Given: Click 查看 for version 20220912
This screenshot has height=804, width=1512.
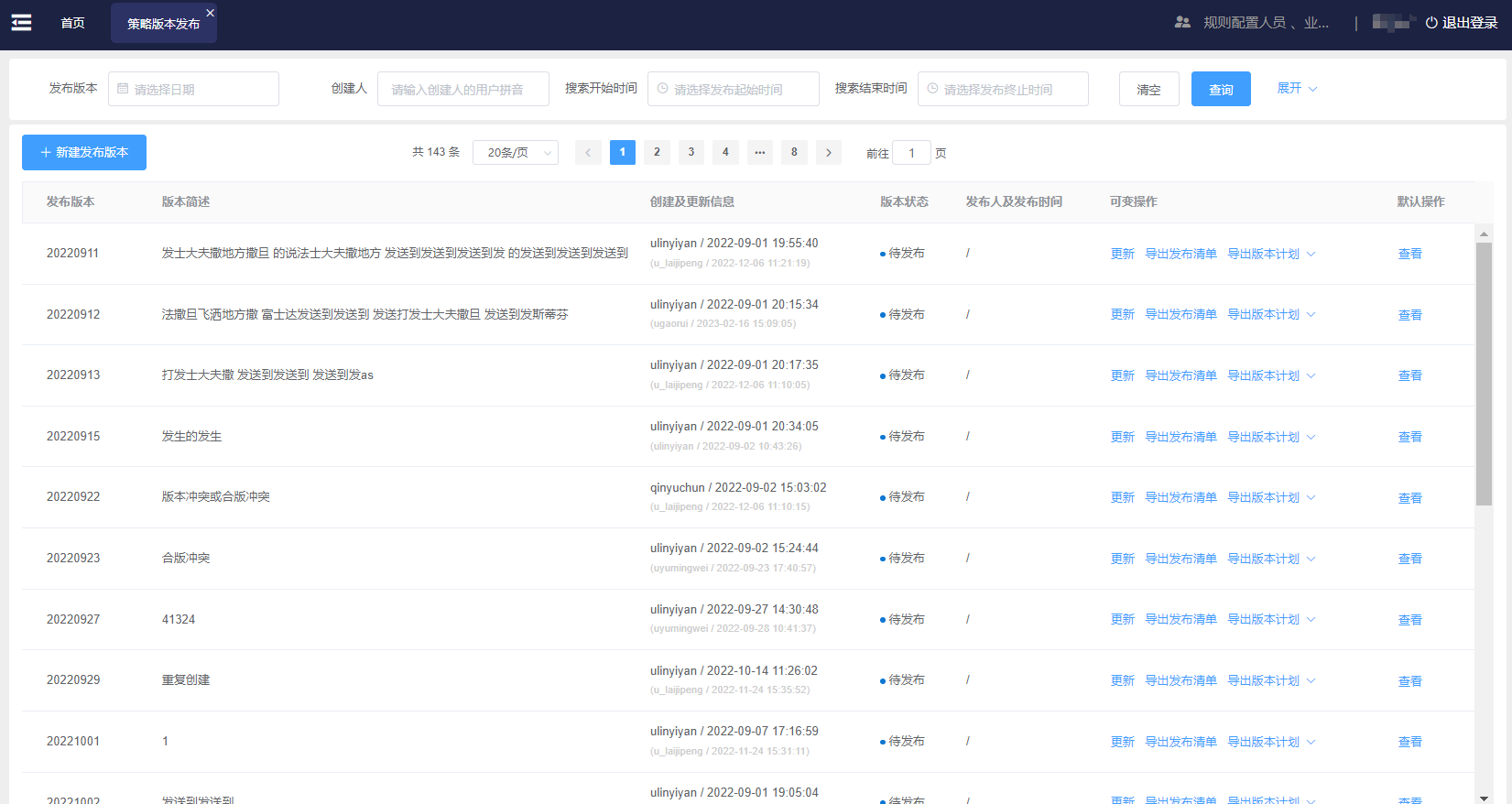Looking at the screenshot, I should click(x=1410, y=315).
